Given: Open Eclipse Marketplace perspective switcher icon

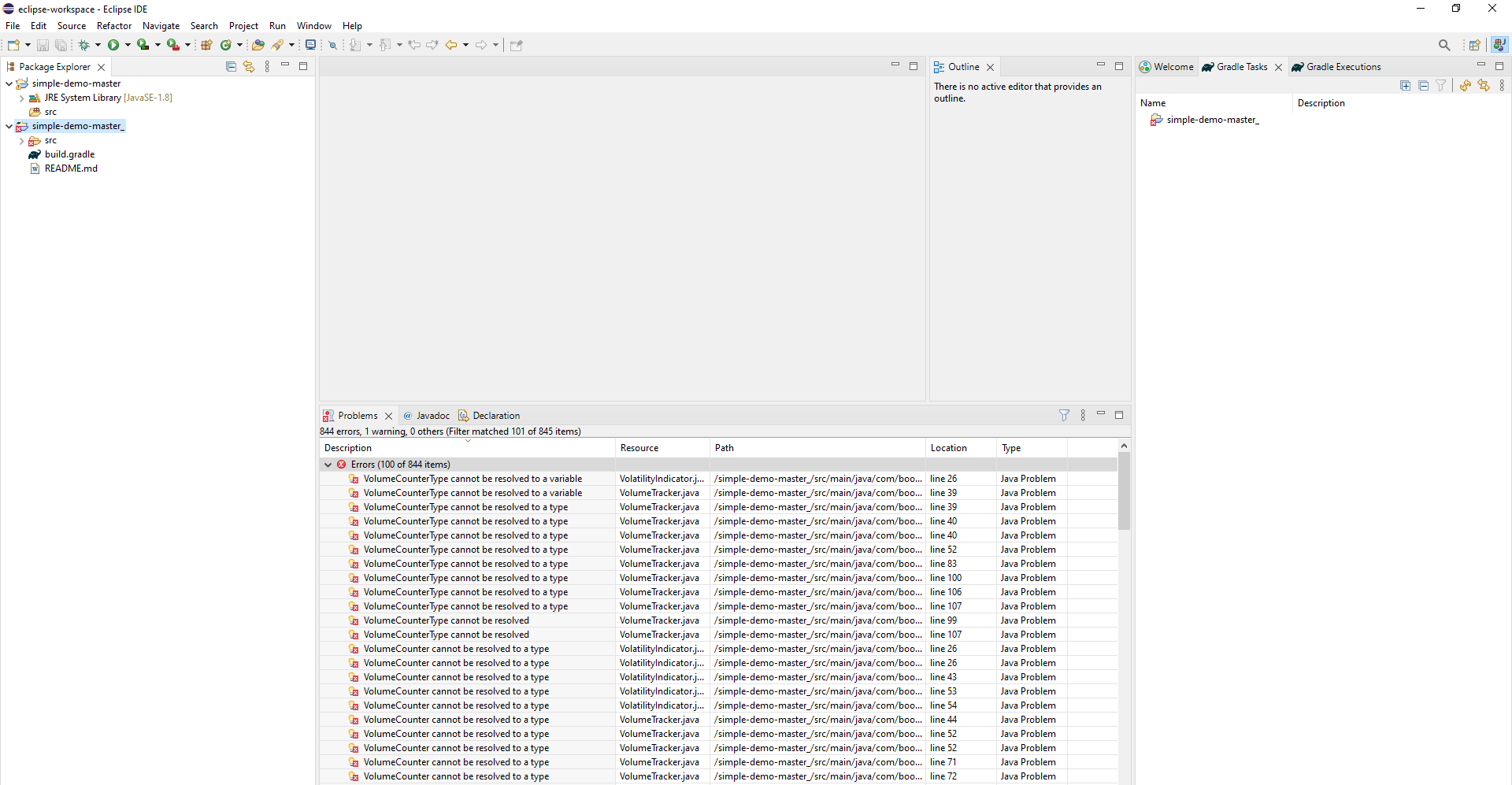Looking at the screenshot, I should click(1475, 45).
